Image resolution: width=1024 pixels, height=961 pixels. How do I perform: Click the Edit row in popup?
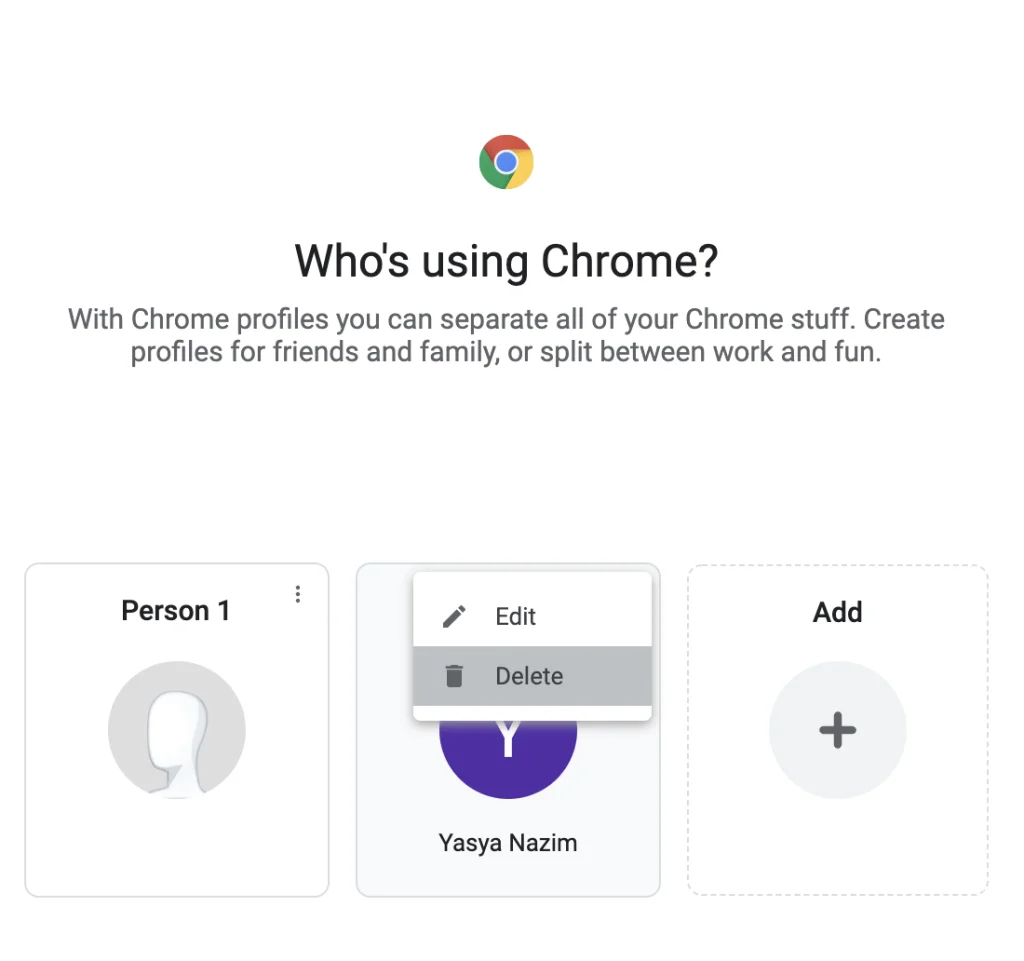click(x=532, y=616)
